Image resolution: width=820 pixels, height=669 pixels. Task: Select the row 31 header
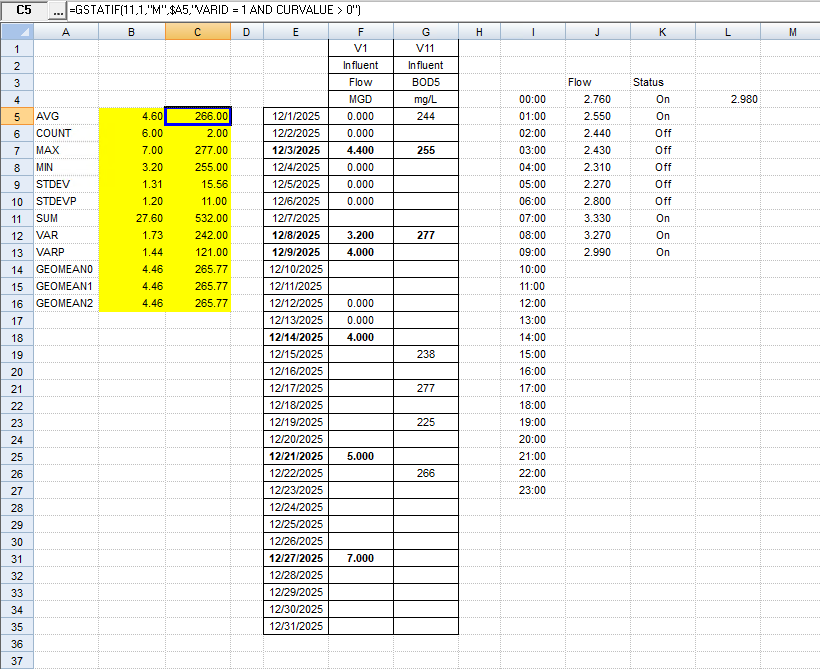click(16, 558)
